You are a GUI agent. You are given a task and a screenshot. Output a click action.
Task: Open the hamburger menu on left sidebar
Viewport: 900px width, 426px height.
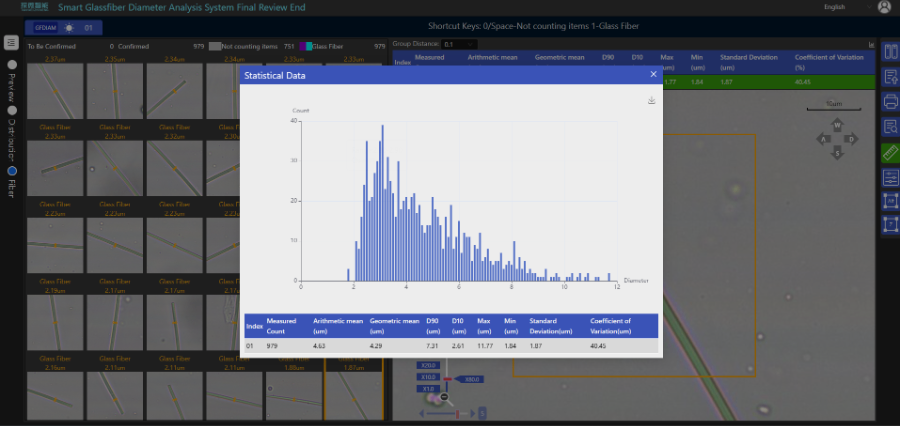(11, 43)
